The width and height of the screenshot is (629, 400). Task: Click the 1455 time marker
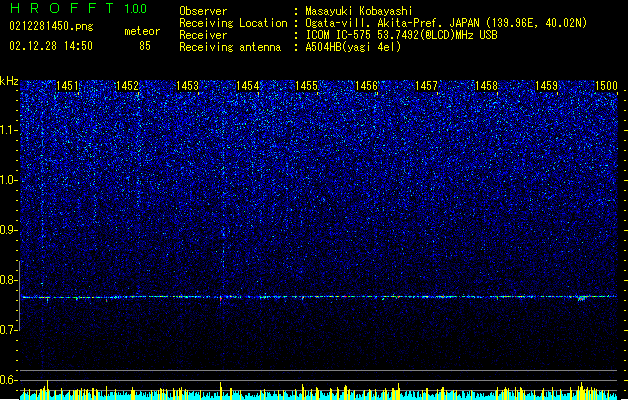click(306, 86)
